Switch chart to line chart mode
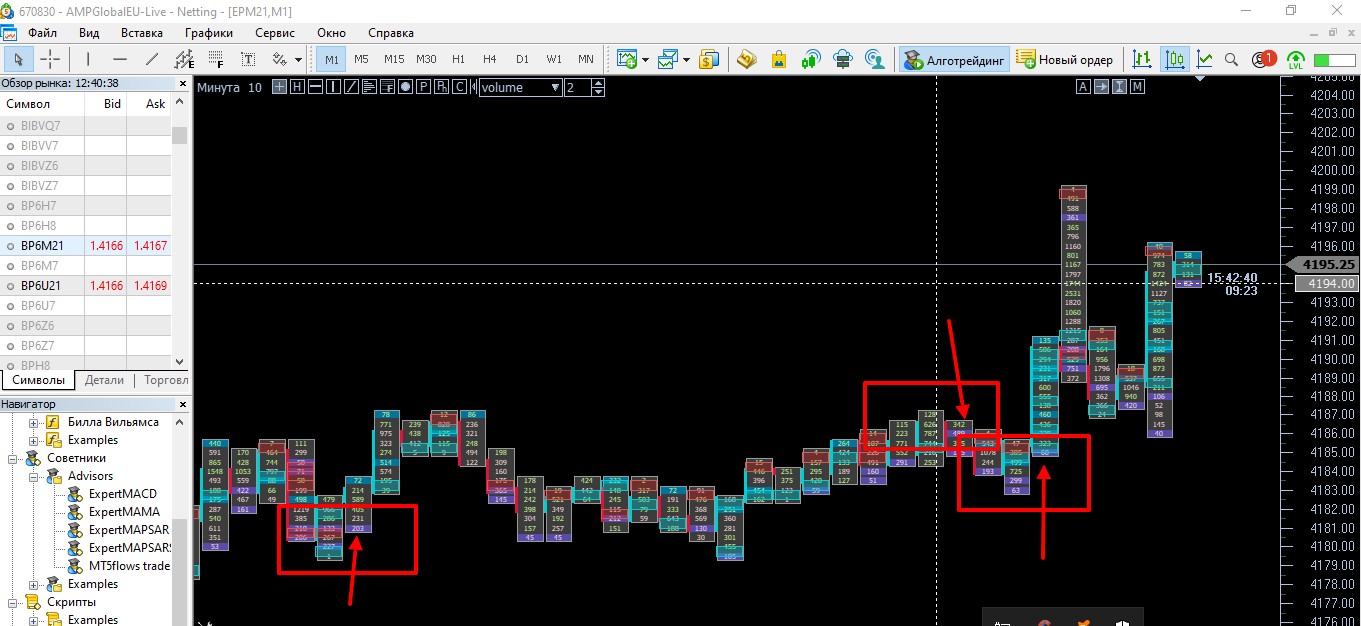Image resolution: width=1361 pixels, height=626 pixels. [1205, 59]
